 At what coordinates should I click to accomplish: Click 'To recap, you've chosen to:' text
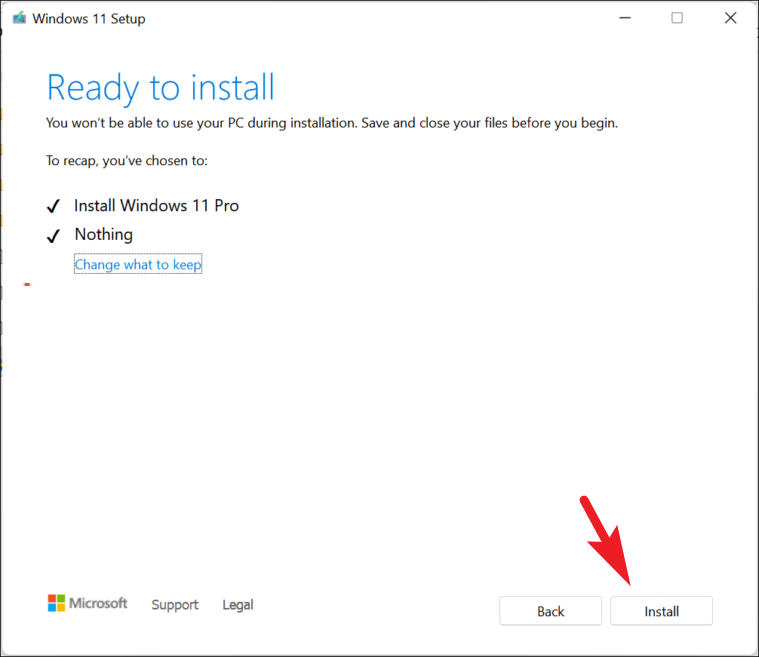[x=127, y=161]
